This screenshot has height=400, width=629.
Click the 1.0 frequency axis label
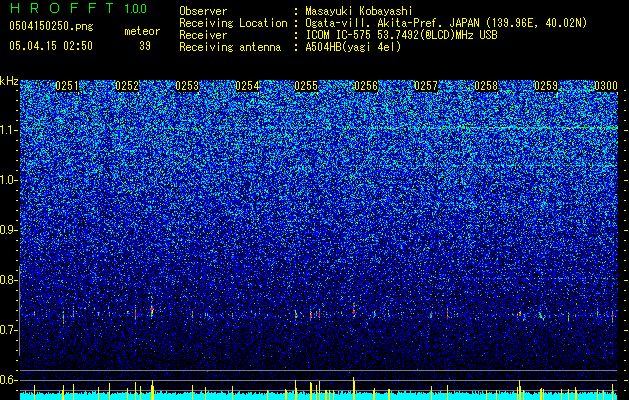click(9, 180)
